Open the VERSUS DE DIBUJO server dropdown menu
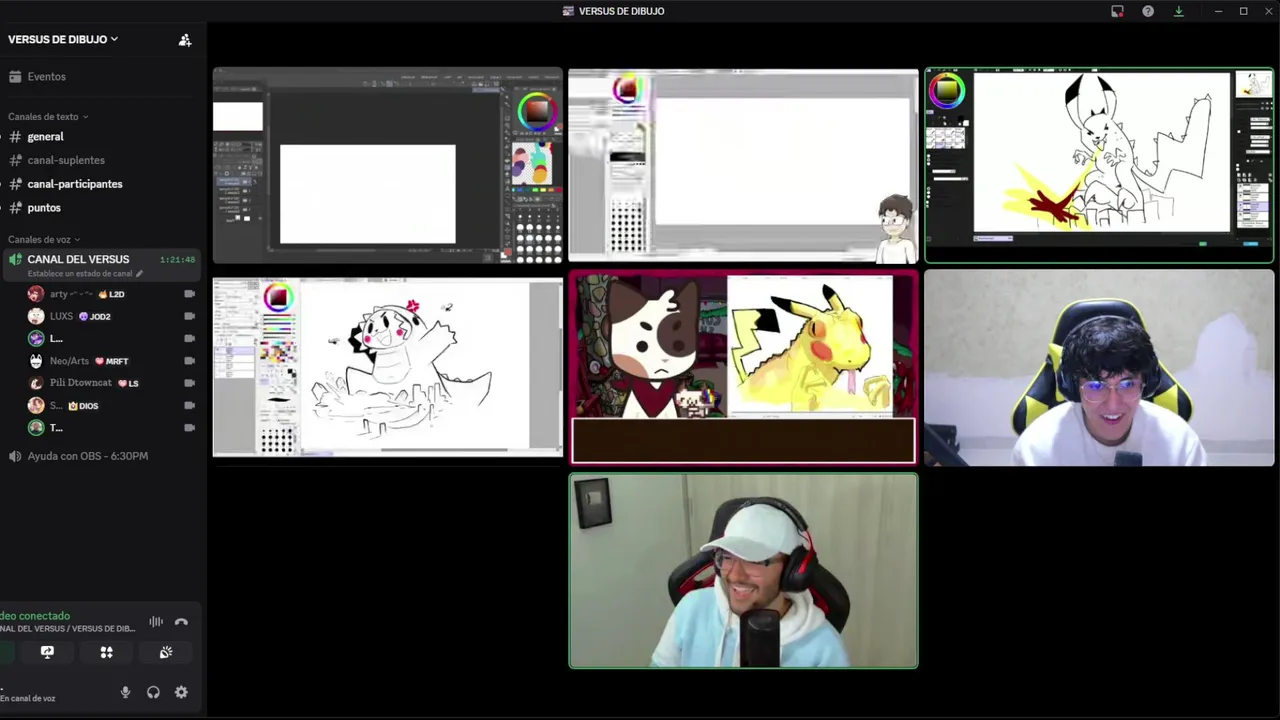Viewport: 1280px width, 720px height. click(x=63, y=39)
